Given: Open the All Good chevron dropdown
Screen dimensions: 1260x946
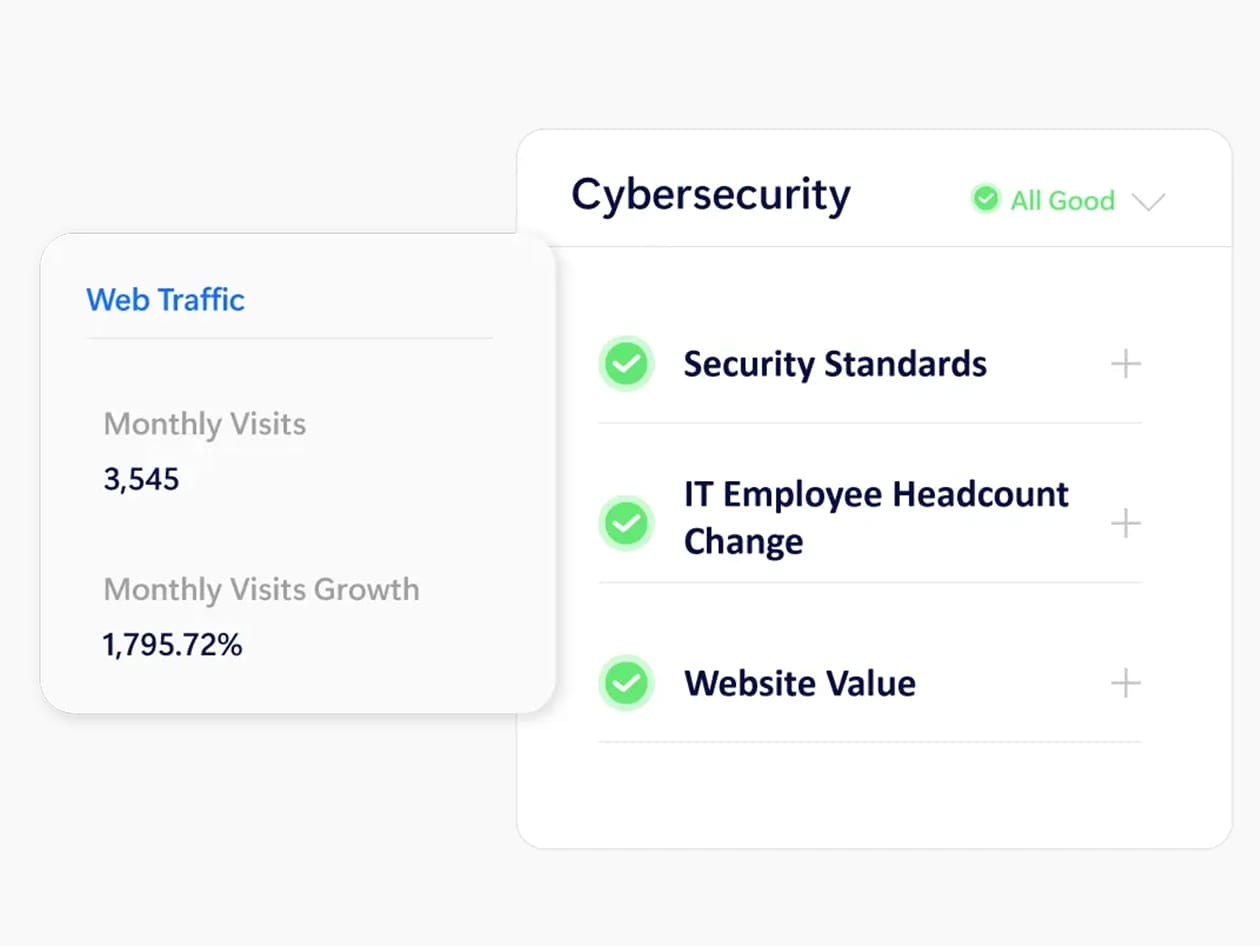Looking at the screenshot, I should tap(1148, 201).
